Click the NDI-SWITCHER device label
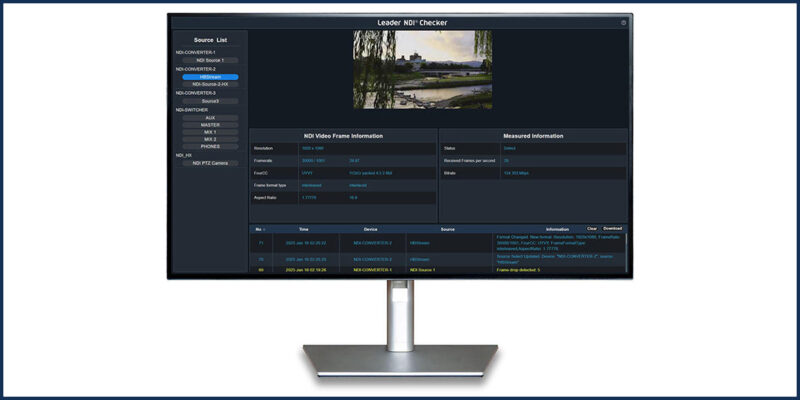Viewport: 800px width, 400px height. [192, 110]
